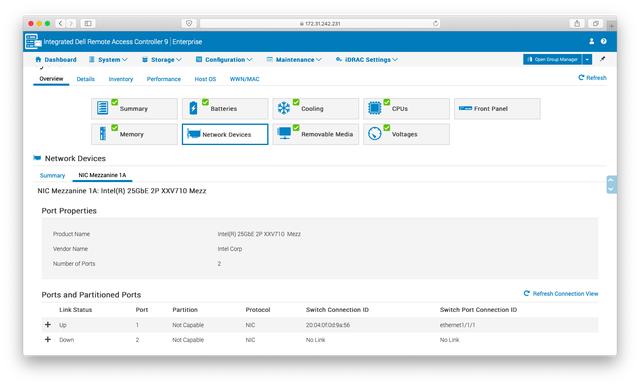
Task: Open the Memory module tile
Action: 134,134
